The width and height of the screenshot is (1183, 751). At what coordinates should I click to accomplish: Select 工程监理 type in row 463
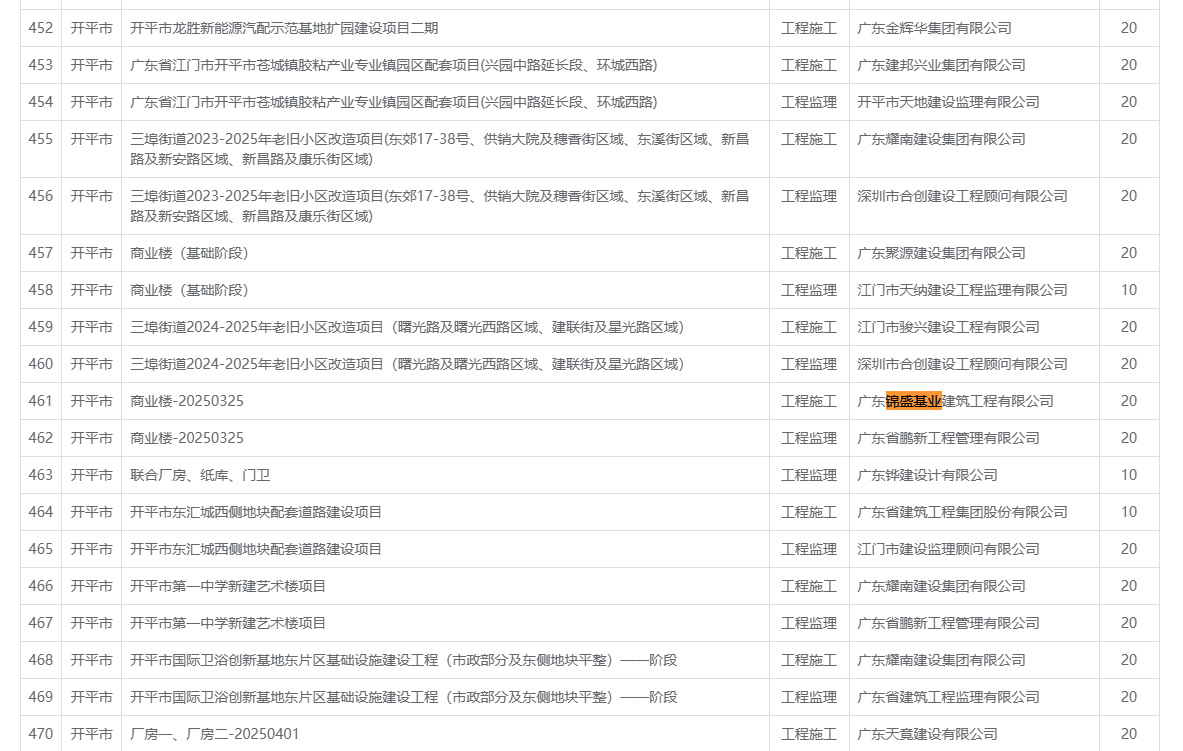pos(808,475)
